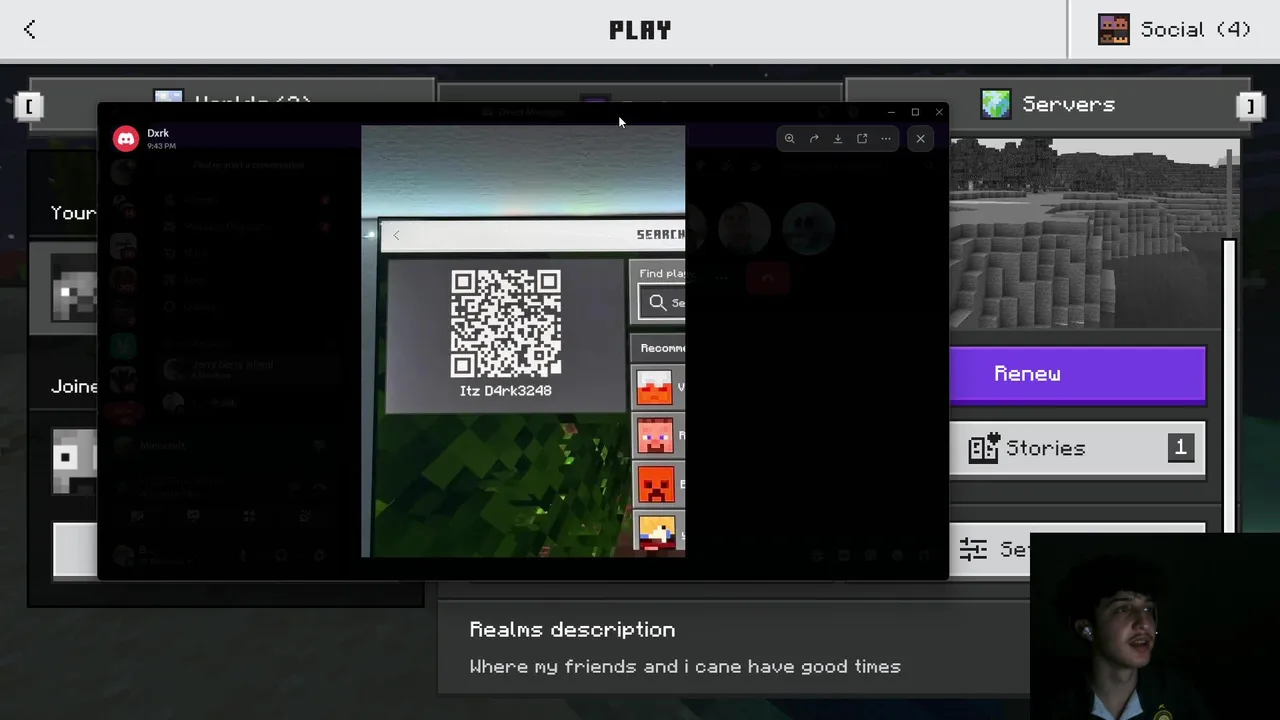Image resolution: width=1280 pixels, height=720 pixels.
Task: Switch to the Servers tab
Action: pos(1048,104)
